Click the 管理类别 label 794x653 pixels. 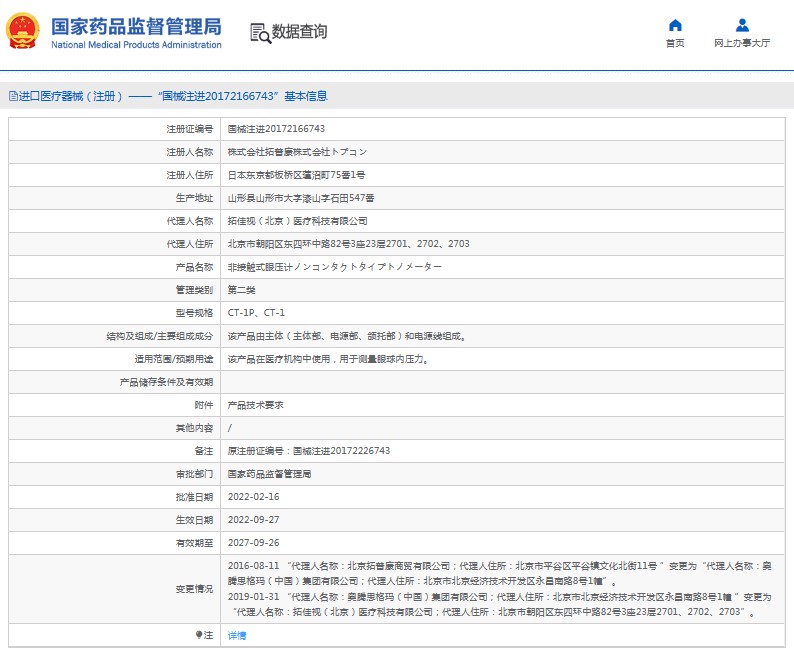tap(194, 290)
